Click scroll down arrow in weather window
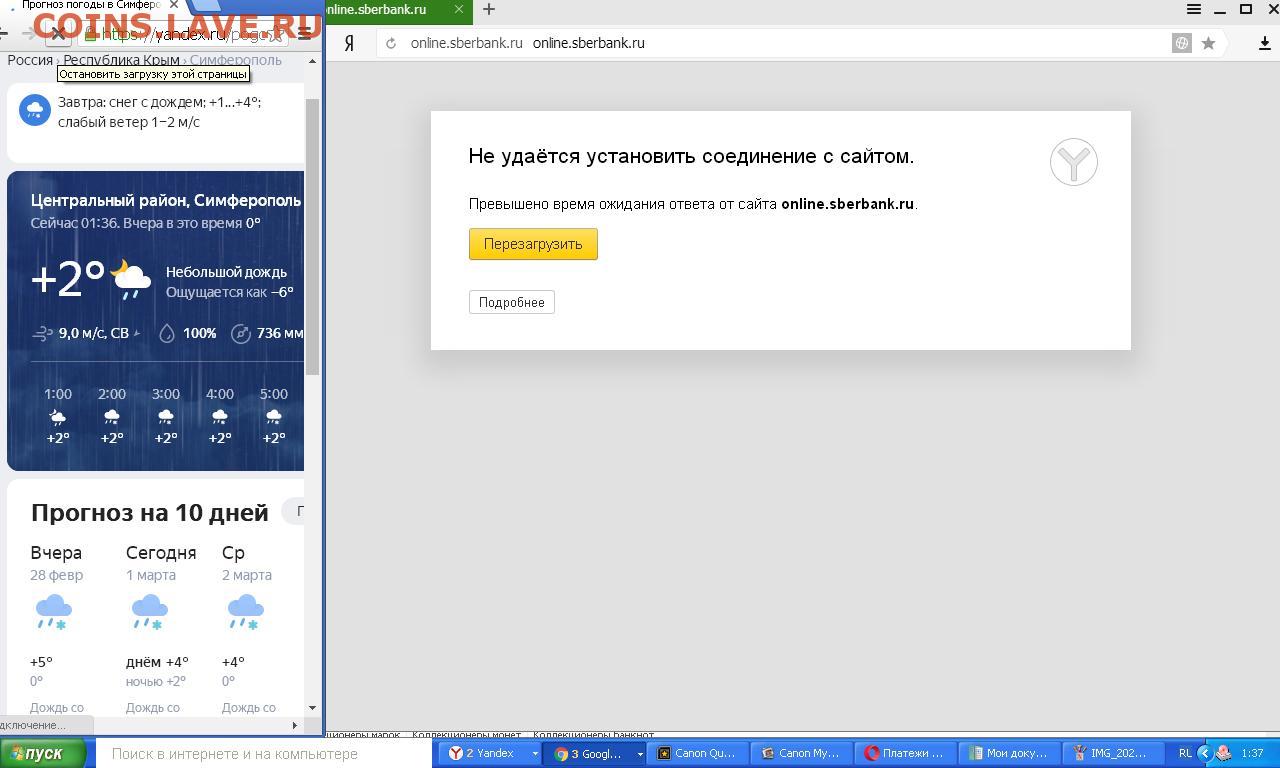Screen dimensions: 1280x768 tap(312, 707)
